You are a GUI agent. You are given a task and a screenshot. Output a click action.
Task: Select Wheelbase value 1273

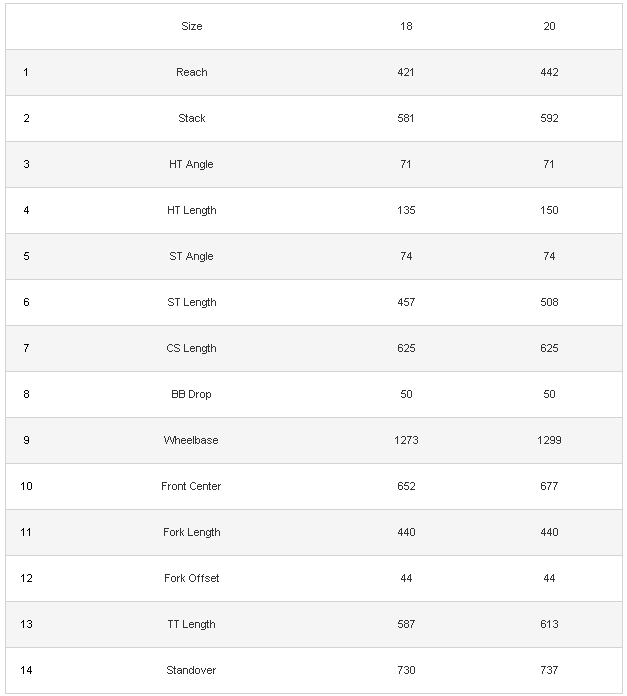click(x=406, y=440)
